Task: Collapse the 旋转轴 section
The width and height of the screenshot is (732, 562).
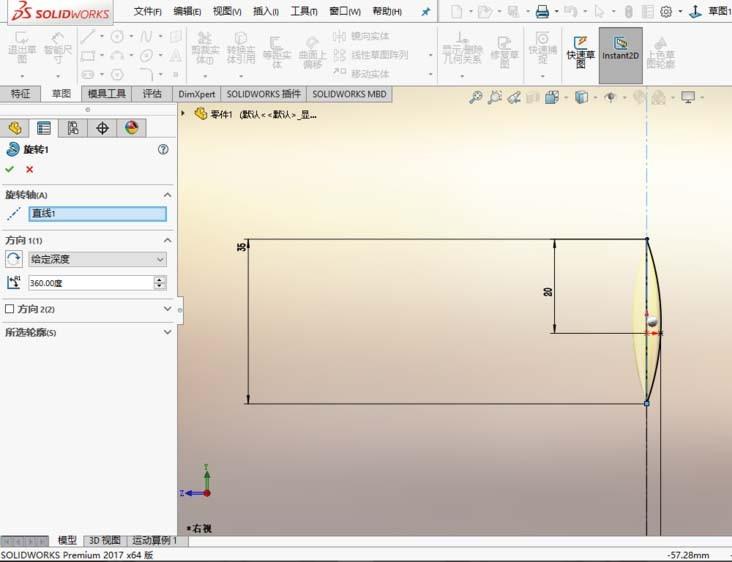Action: click(x=167, y=195)
